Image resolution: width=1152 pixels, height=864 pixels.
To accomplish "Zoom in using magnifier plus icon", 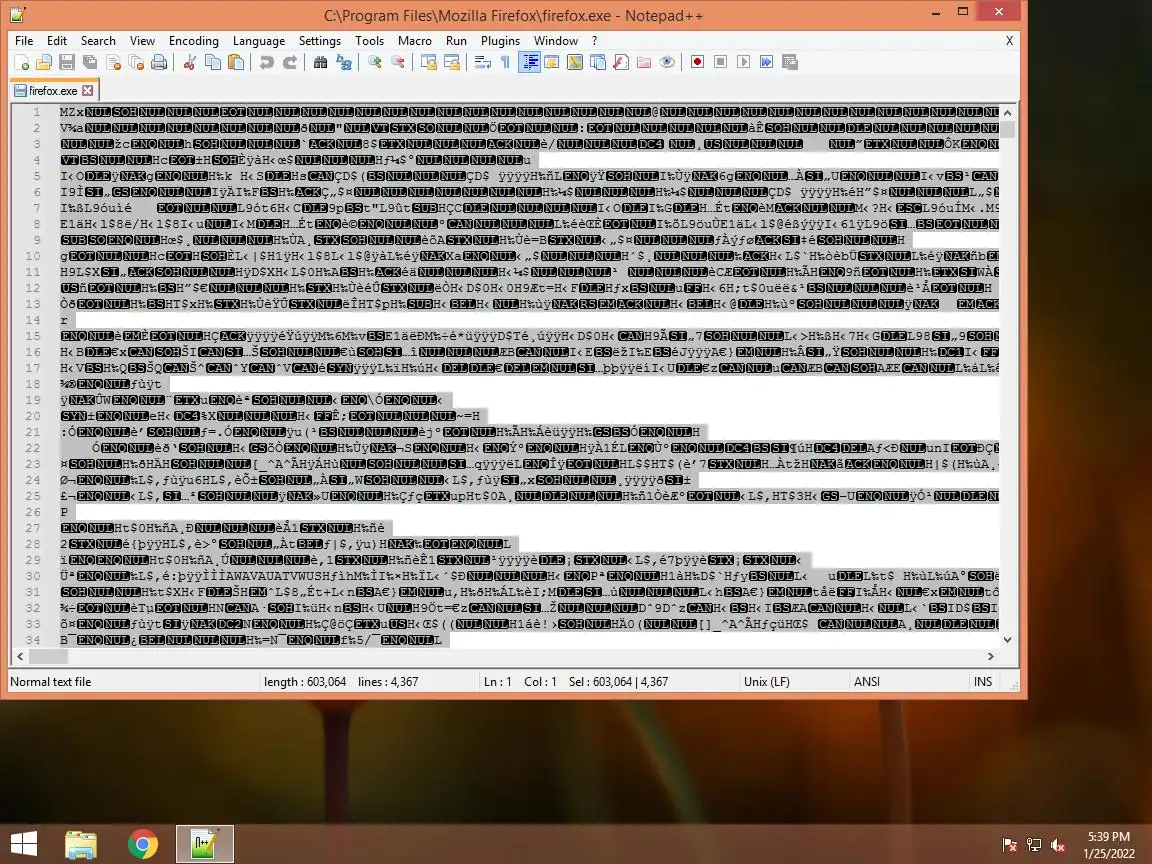I will pos(375,62).
